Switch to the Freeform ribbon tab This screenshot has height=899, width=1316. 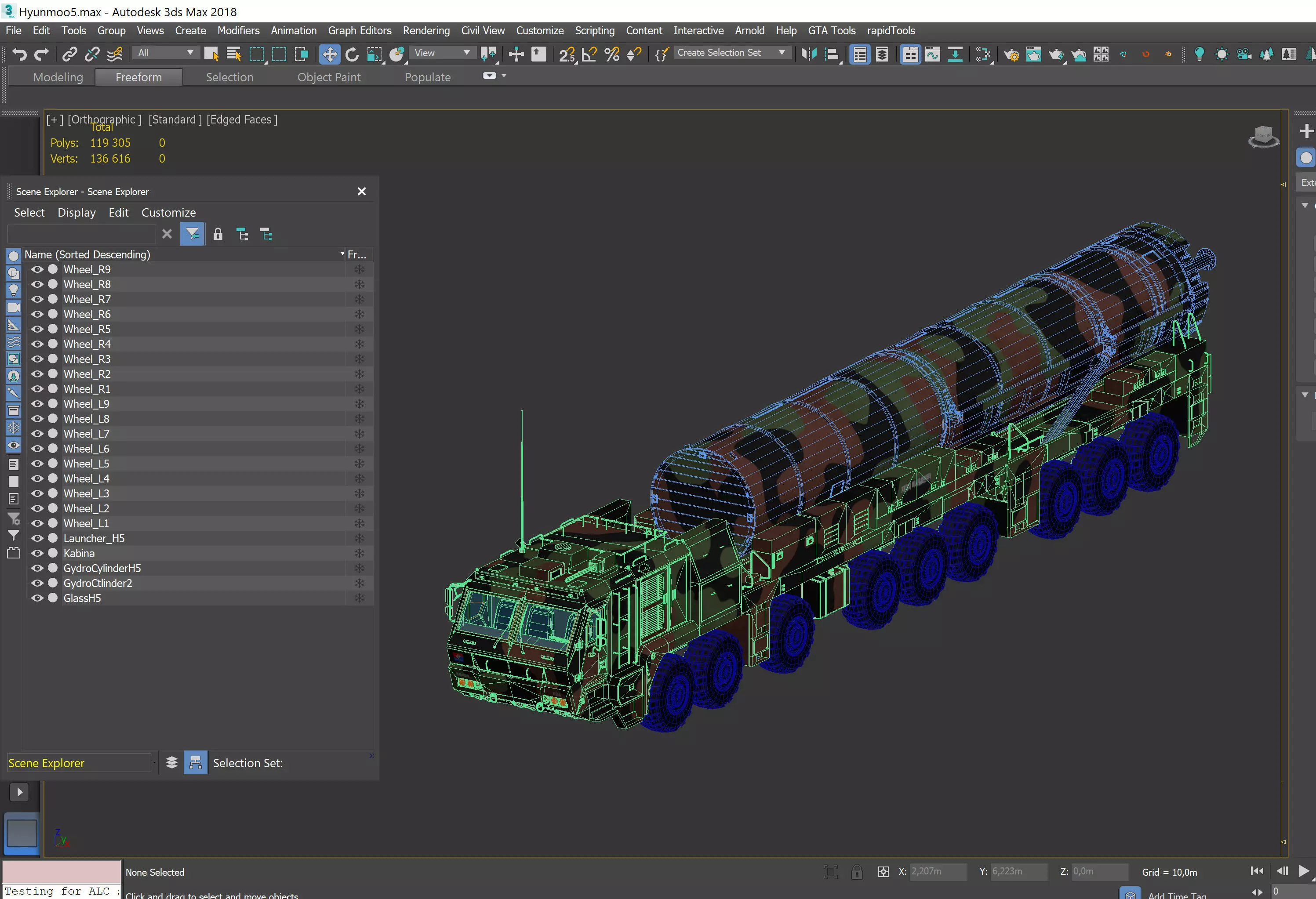[x=139, y=77]
